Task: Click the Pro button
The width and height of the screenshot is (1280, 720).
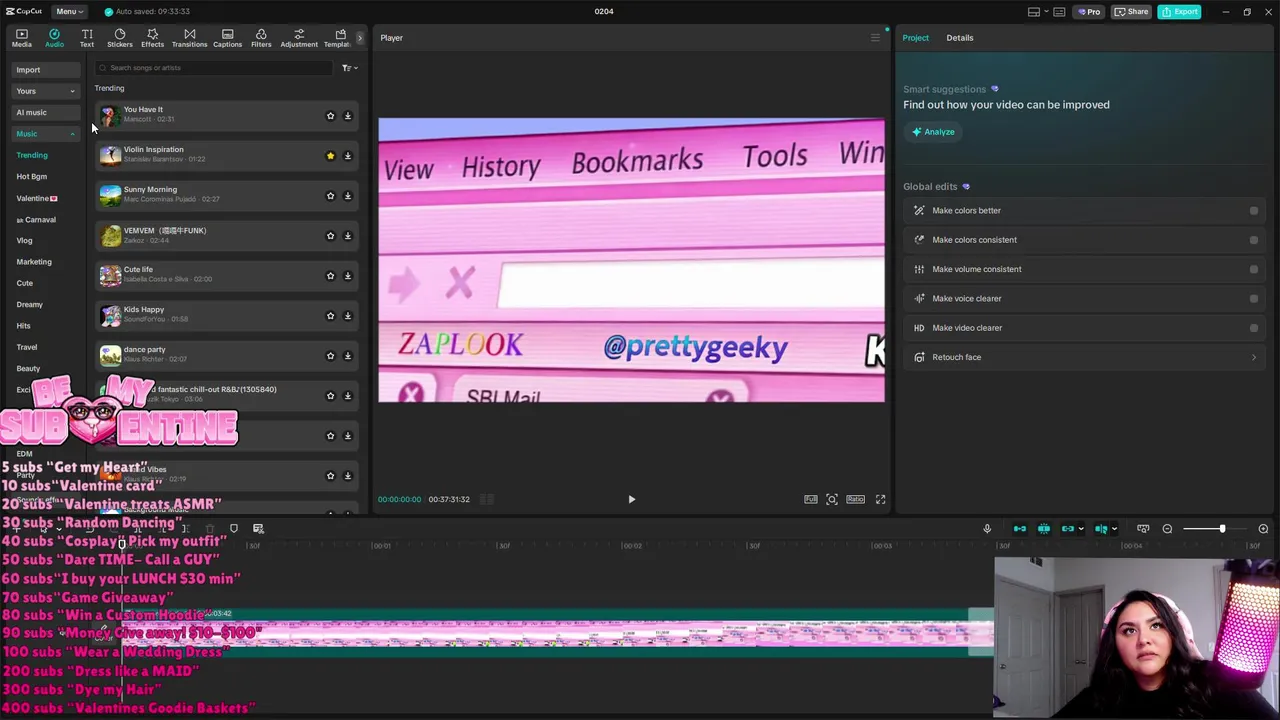Action: (x=1088, y=12)
